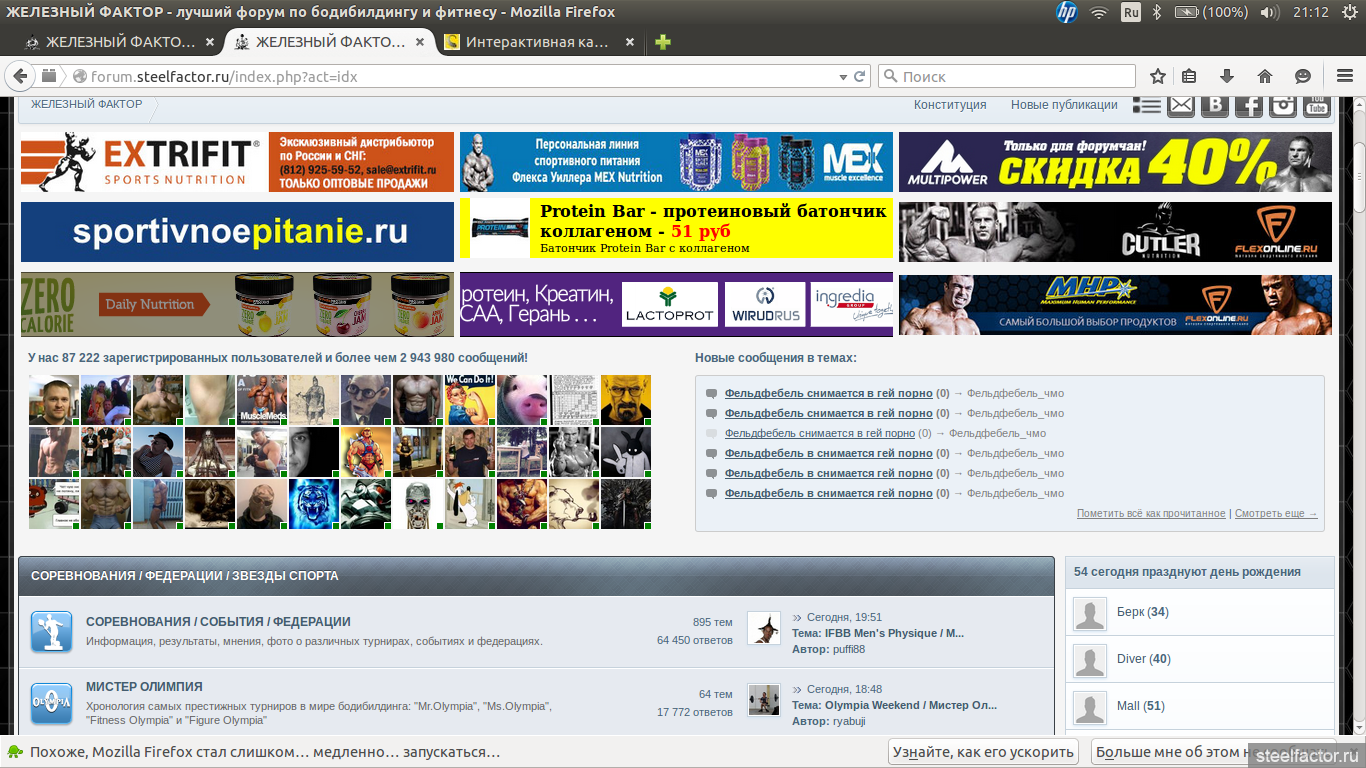The image size is (1366, 768).
Task: Click the arrow icon before Сегодня, 19:51
Action: [x=798, y=618]
